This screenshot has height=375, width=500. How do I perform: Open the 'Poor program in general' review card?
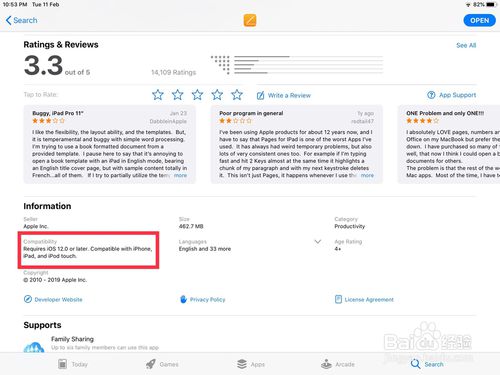297,144
